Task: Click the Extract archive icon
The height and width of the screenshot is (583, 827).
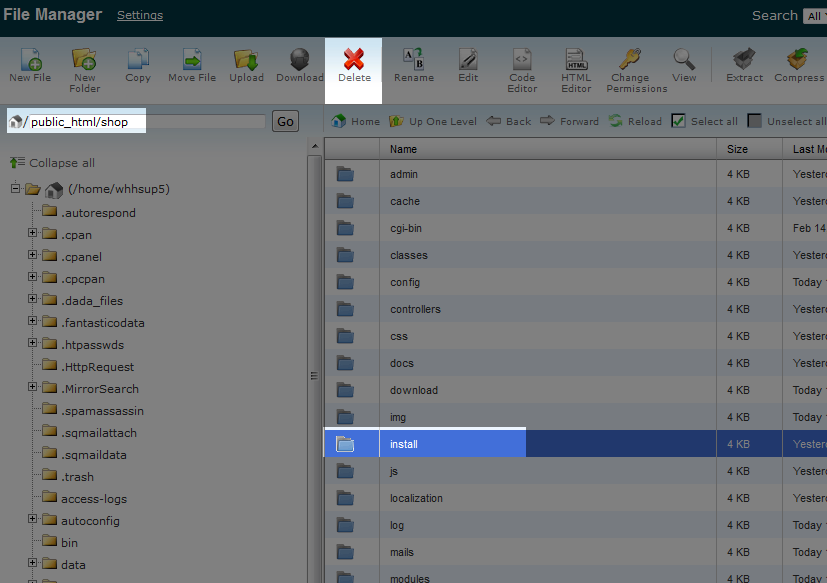Action: (x=744, y=60)
